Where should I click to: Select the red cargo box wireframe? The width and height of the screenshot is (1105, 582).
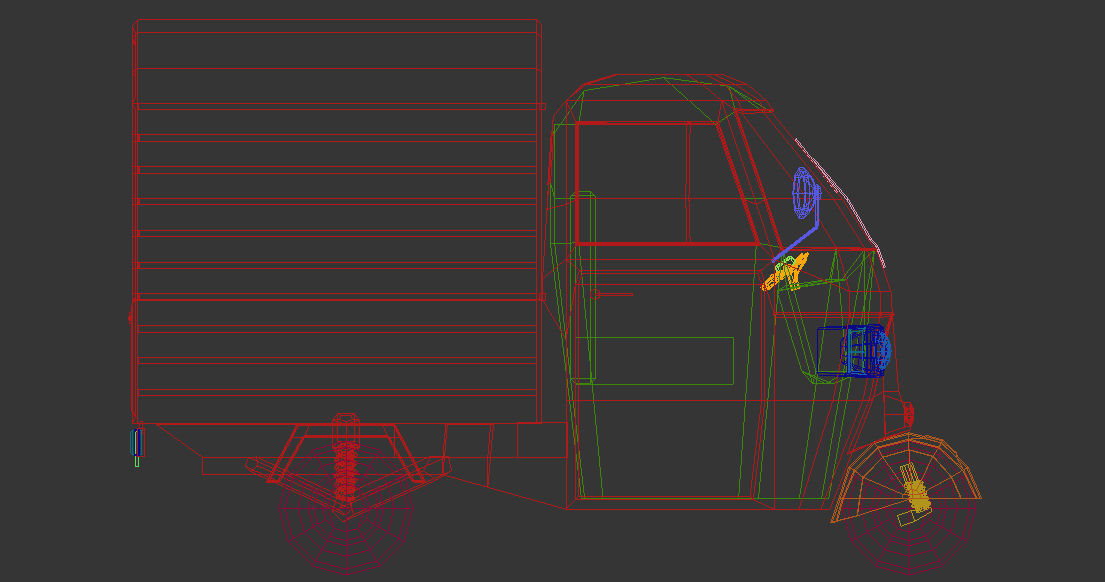pos(337,221)
